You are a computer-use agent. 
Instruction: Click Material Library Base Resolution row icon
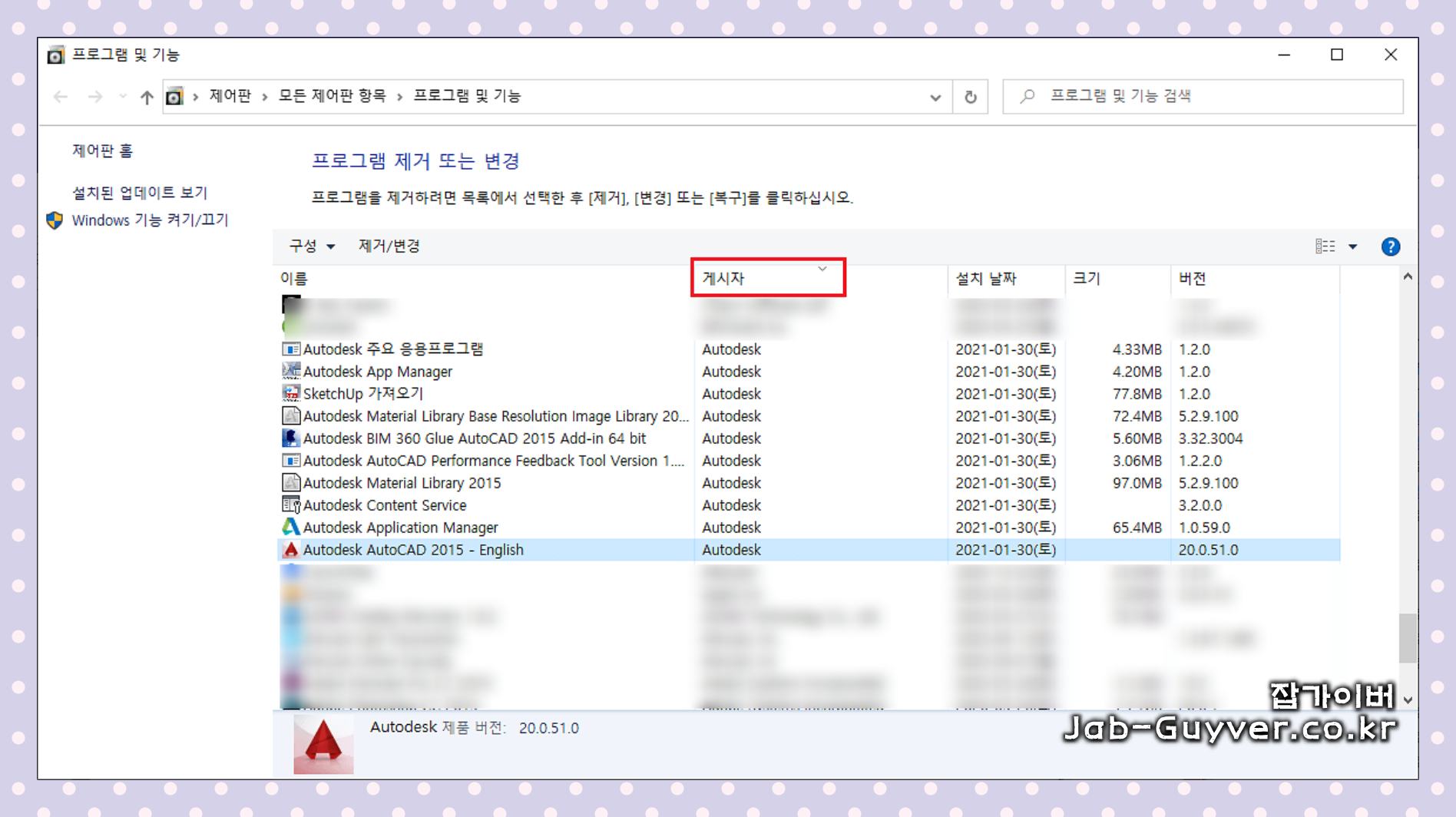pyautogui.click(x=291, y=416)
